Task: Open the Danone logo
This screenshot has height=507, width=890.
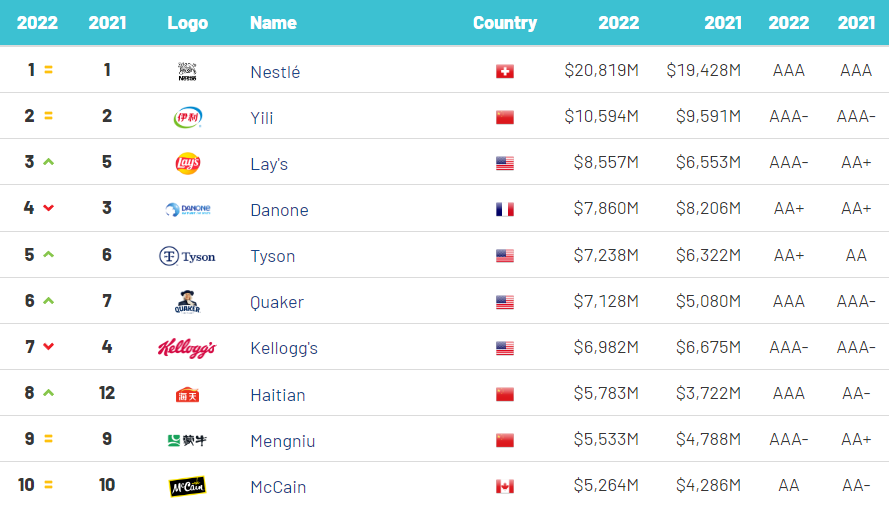Action: pos(187,209)
